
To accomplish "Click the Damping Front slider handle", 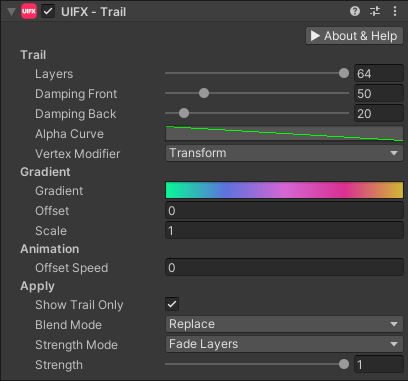I will 204,93.
